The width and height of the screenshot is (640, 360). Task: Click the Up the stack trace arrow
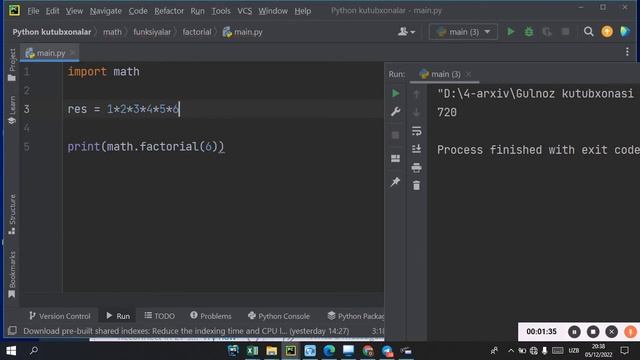click(x=416, y=94)
